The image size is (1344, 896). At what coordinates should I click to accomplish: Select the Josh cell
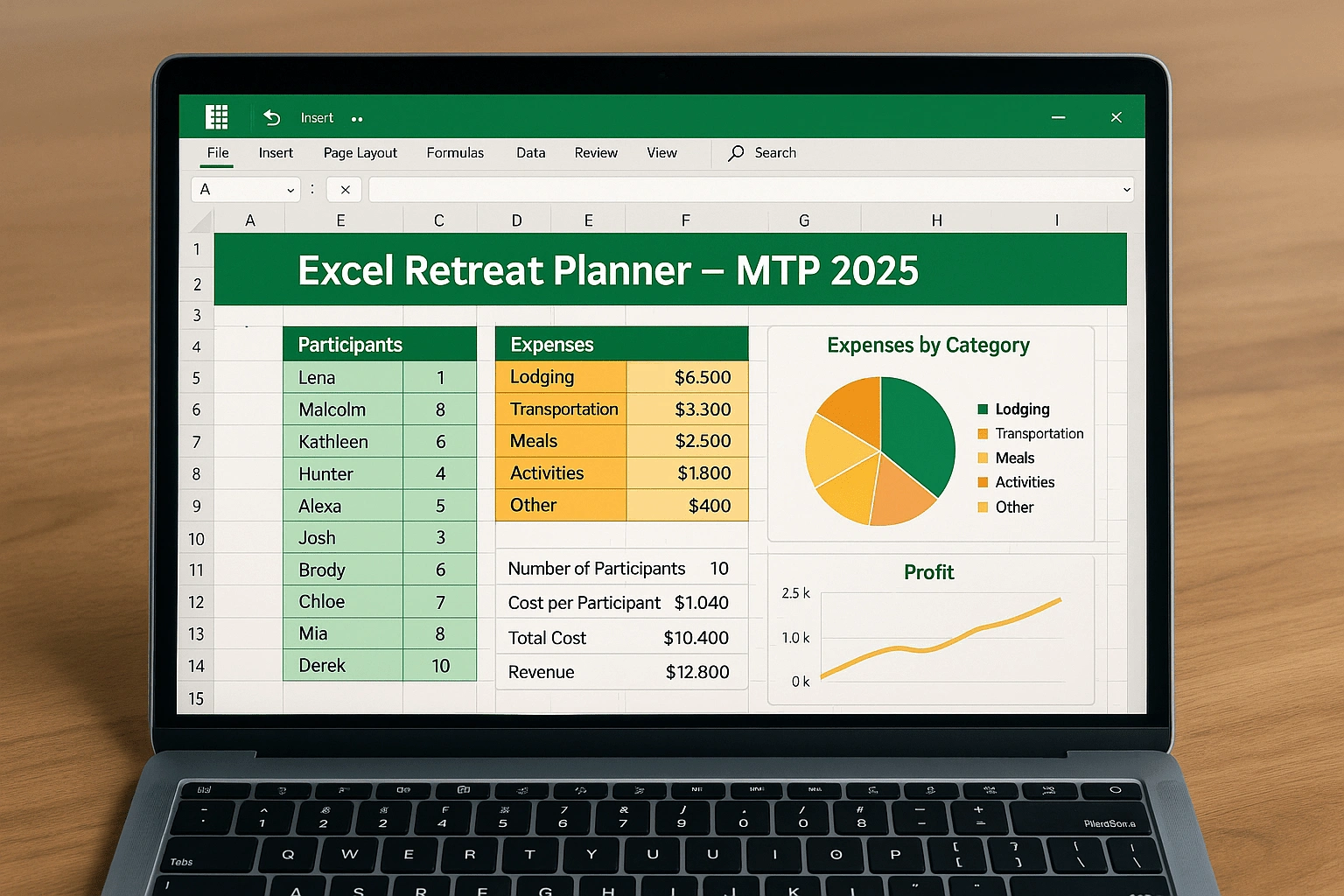click(x=343, y=538)
